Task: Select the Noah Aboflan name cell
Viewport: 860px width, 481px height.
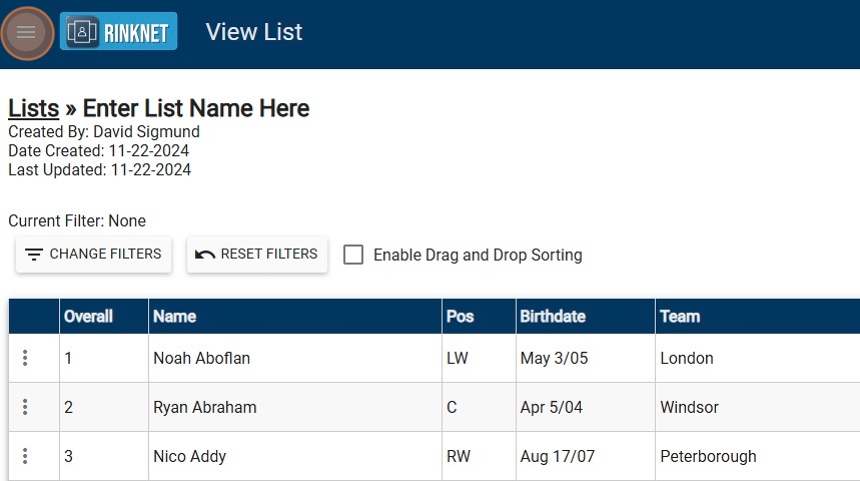Action: (x=202, y=358)
